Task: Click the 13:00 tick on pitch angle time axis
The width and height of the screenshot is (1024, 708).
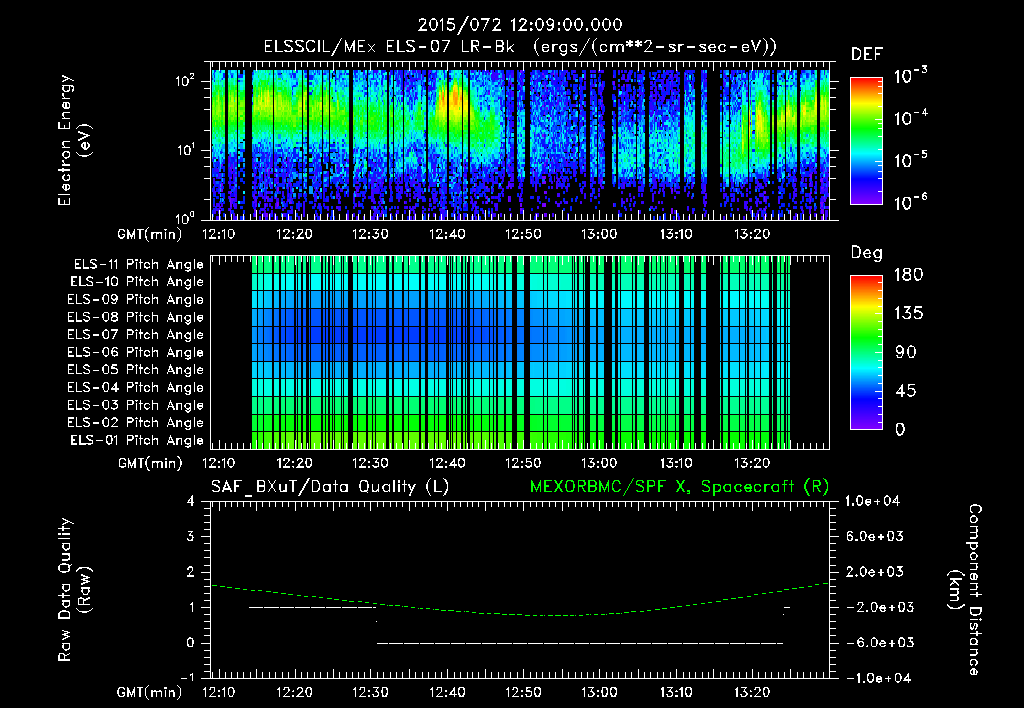Action: [x=600, y=463]
